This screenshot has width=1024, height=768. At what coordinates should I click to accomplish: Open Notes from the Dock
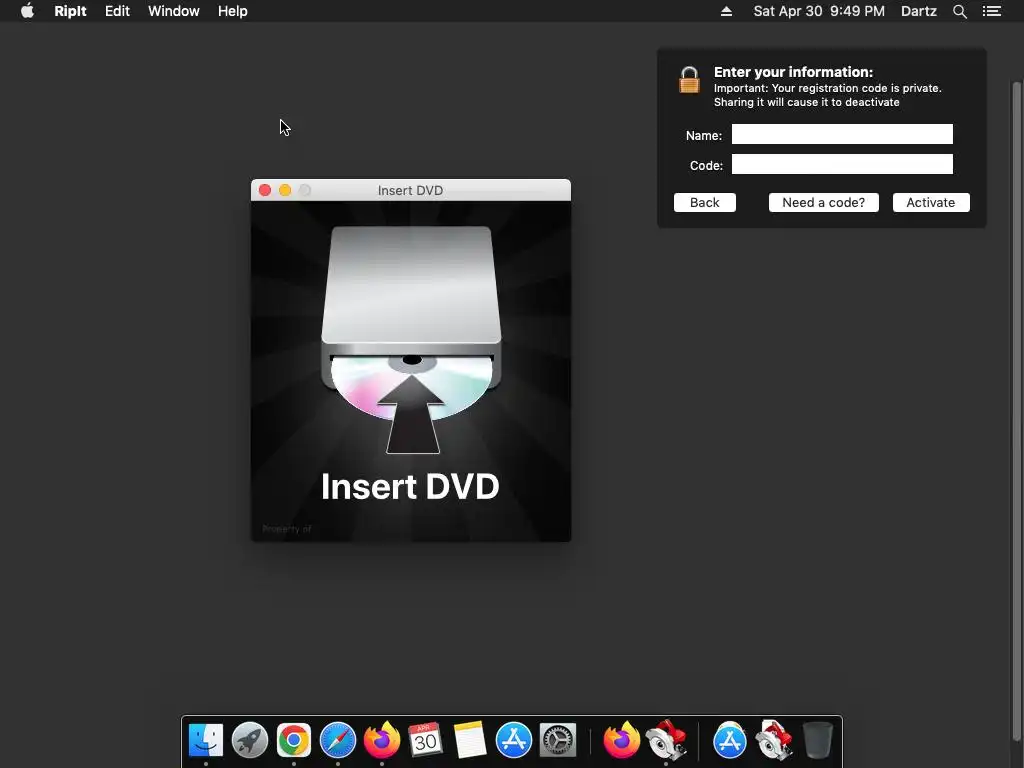470,740
